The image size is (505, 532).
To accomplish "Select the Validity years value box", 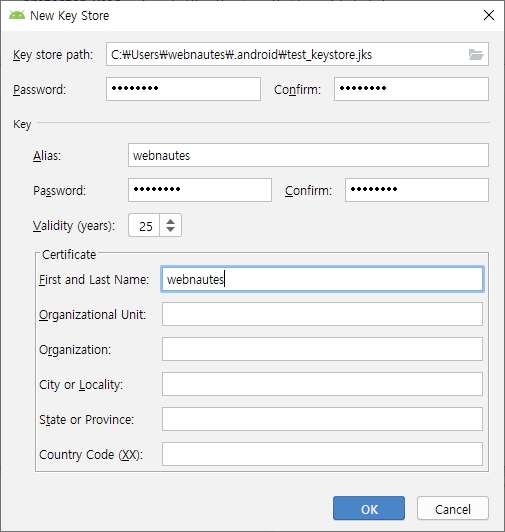I will tap(144, 225).
